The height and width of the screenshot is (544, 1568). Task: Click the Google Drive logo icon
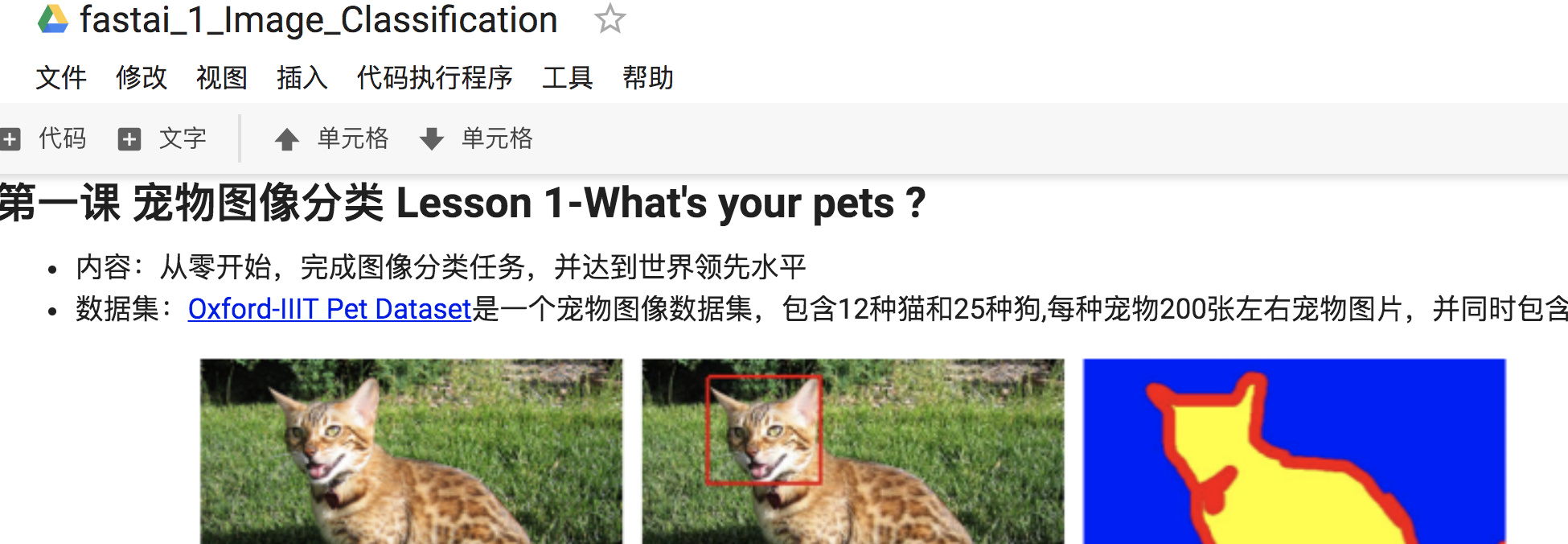53,19
